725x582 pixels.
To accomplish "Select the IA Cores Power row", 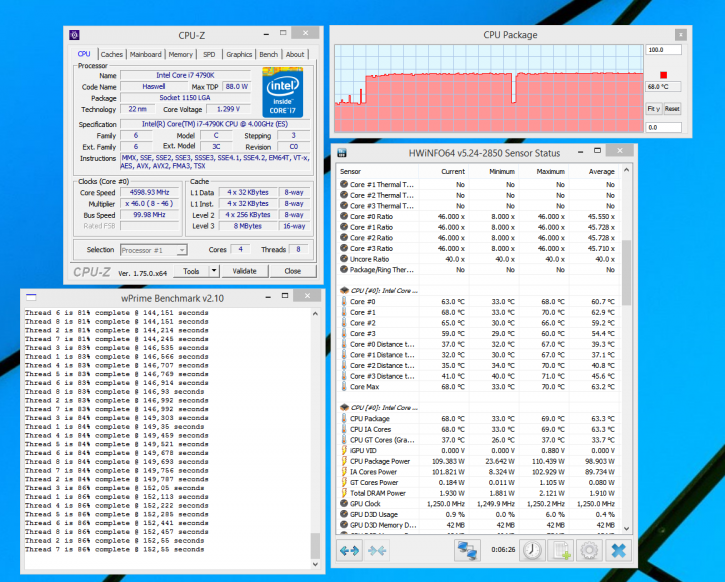I will tap(479, 472).
